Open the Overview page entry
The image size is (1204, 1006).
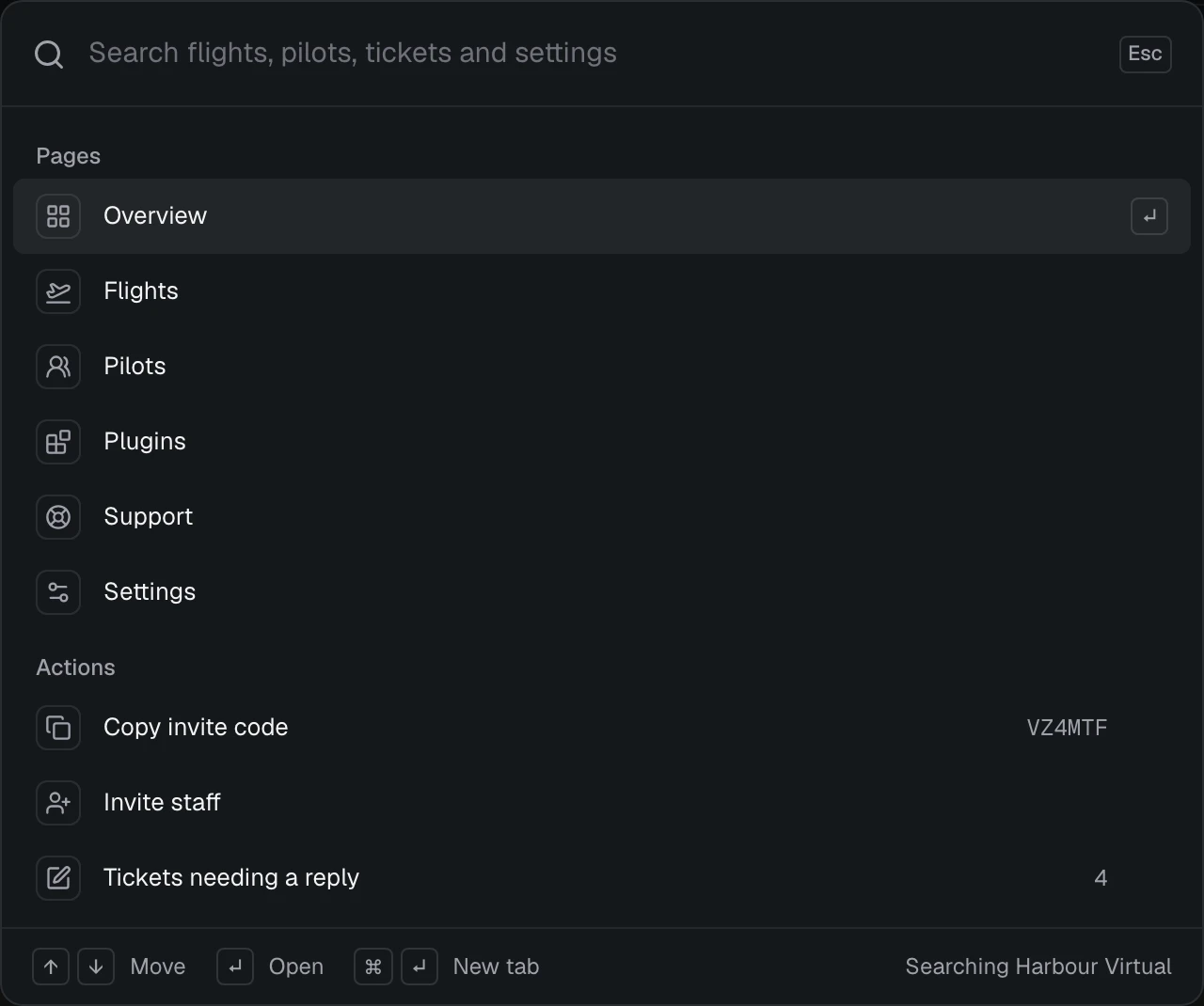coord(602,216)
